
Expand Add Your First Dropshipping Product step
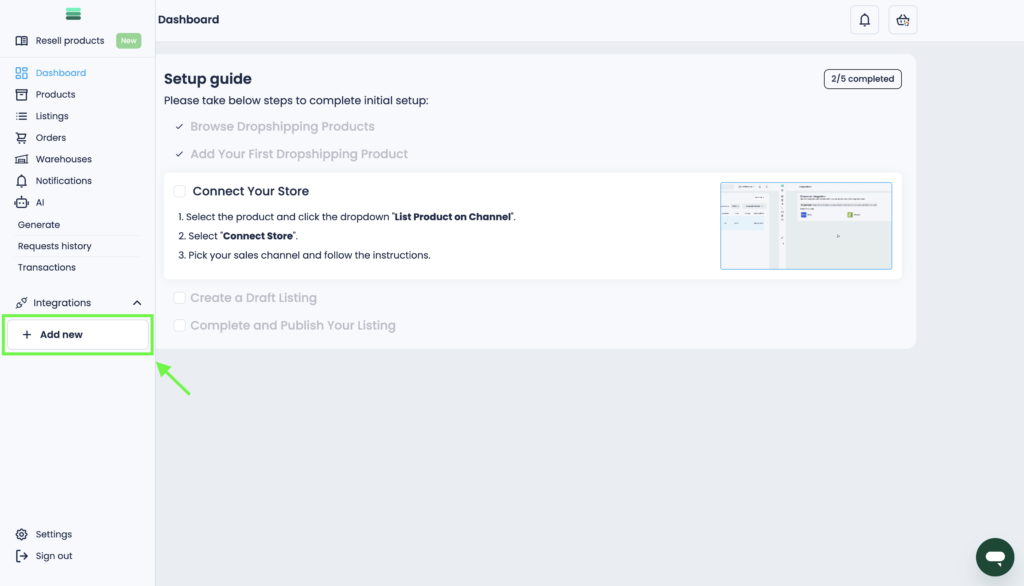[299, 154]
